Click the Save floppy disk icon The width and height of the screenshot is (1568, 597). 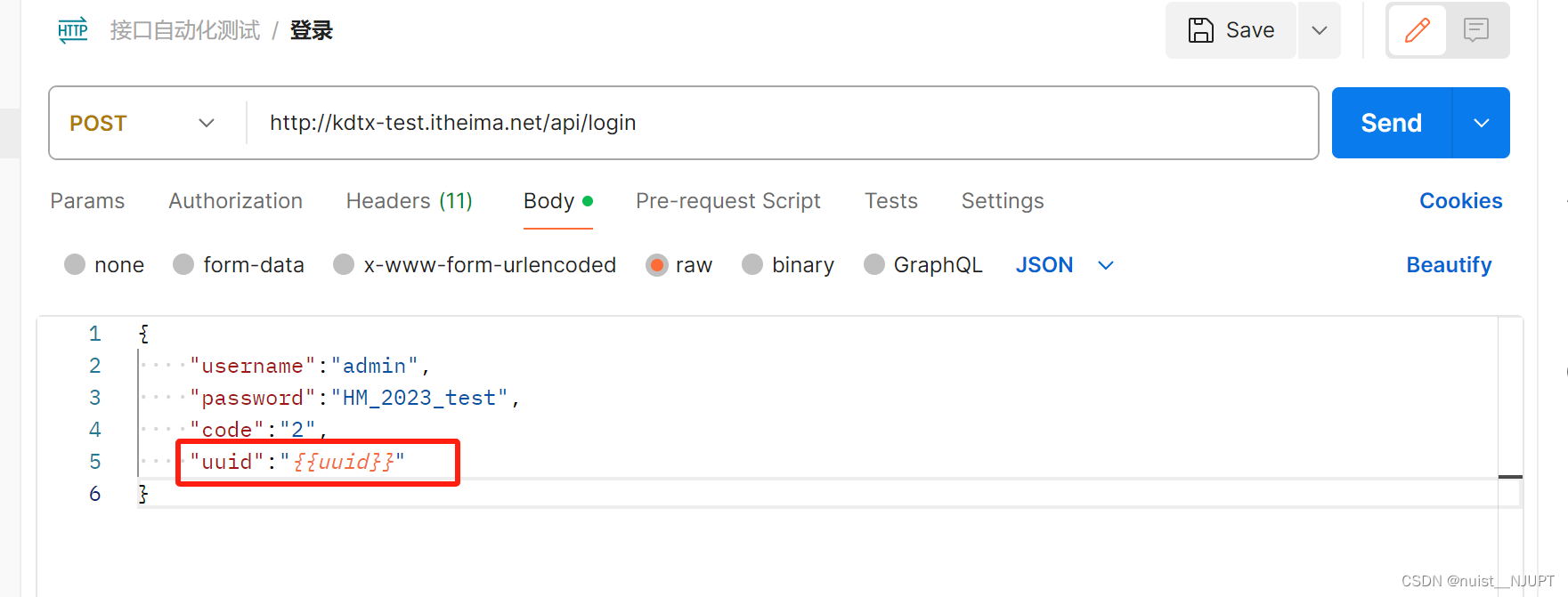tap(1201, 30)
